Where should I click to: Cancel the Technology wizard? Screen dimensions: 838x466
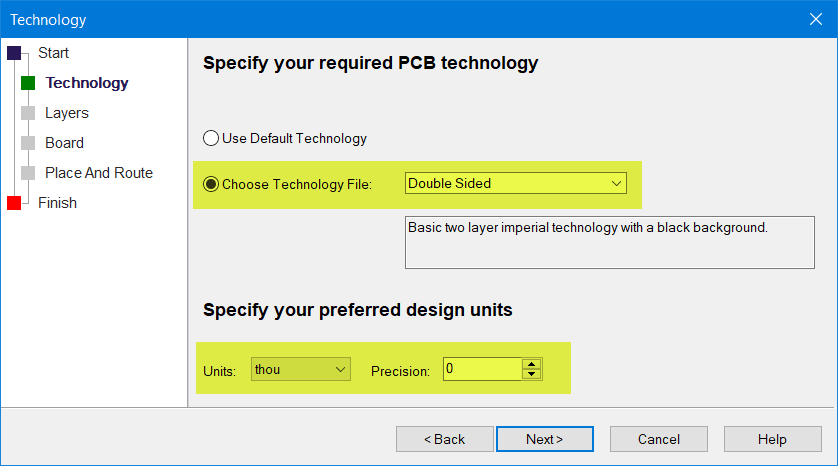pyautogui.click(x=659, y=439)
